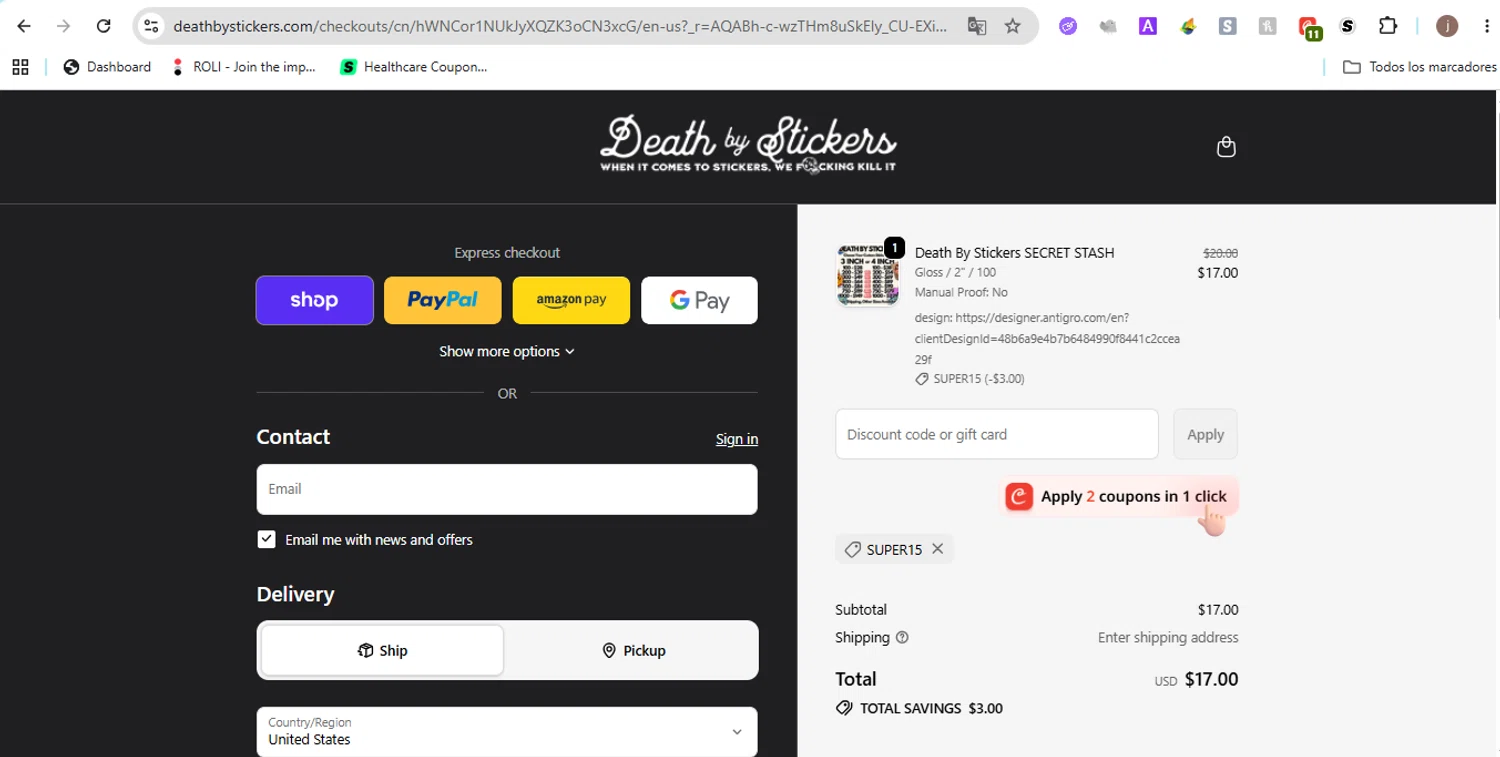The width and height of the screenshot is (1500, 757).
Task: Click the Death by Stickers logo
Action: point(748,146)
